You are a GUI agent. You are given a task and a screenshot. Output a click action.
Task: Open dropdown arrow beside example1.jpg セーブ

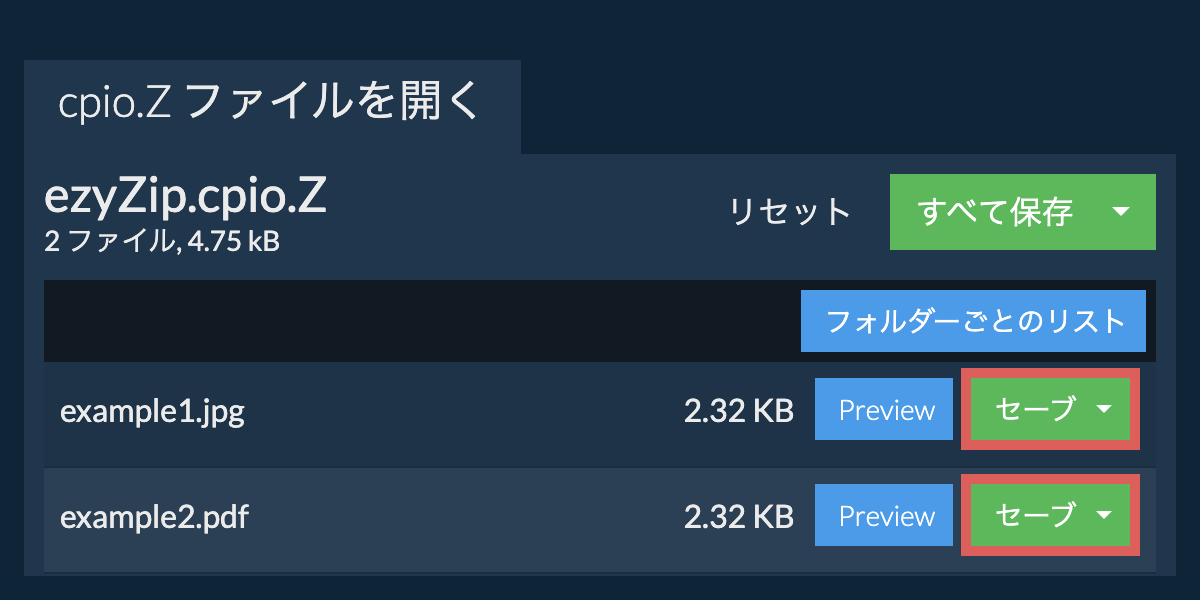tap(1104, 410)
